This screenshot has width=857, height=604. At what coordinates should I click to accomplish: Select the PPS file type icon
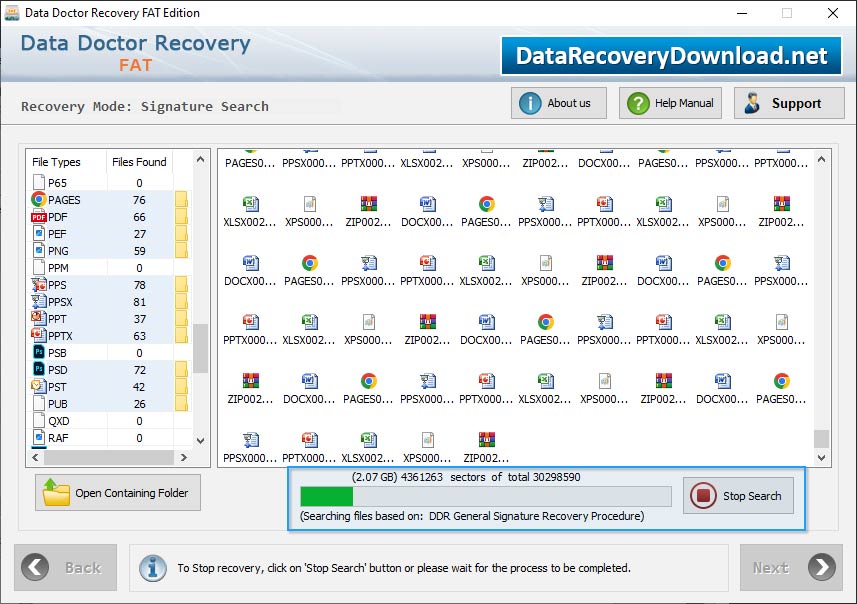[x=38, y=285]
